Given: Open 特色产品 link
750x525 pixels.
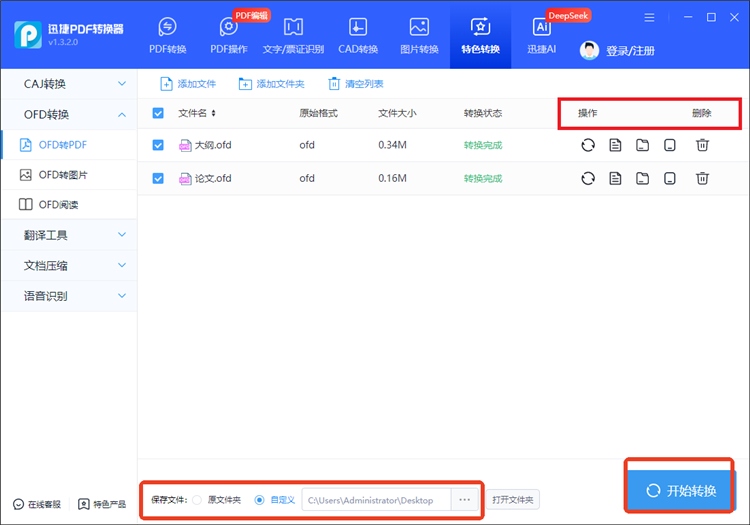Looking at the screenshot, I should coord(102,504).
